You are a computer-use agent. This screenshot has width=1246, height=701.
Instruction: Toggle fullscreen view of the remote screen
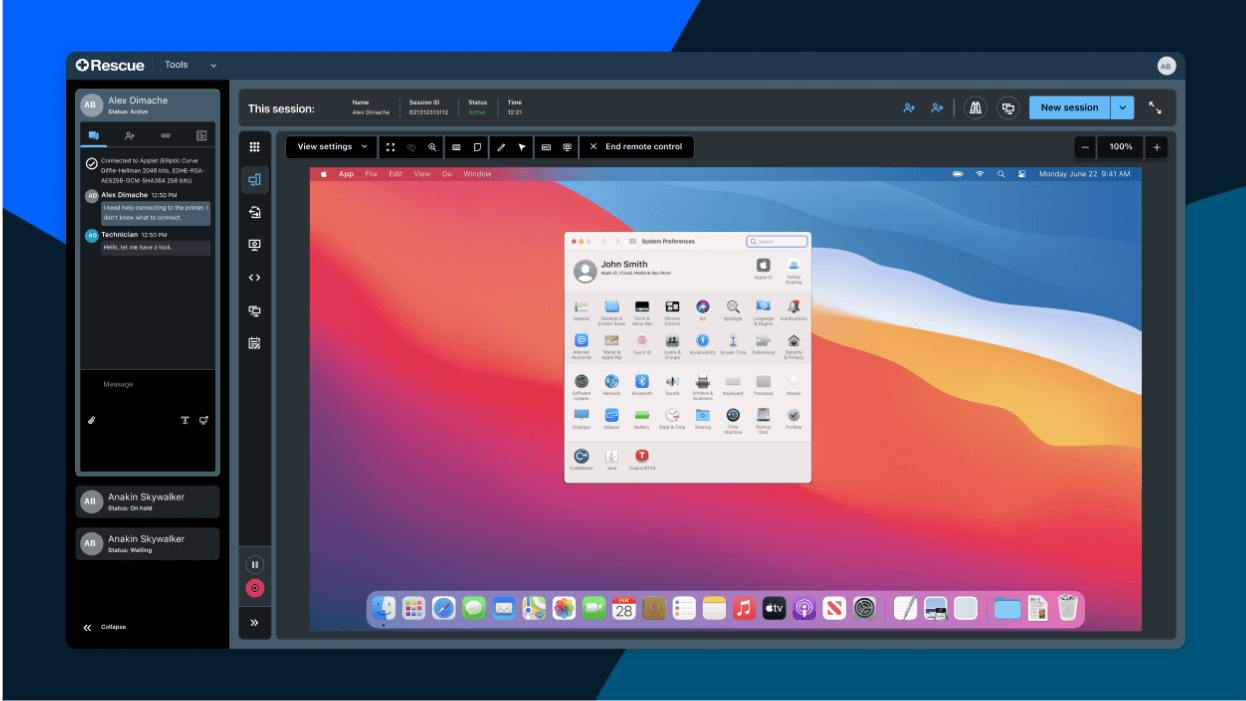(391, 147)
